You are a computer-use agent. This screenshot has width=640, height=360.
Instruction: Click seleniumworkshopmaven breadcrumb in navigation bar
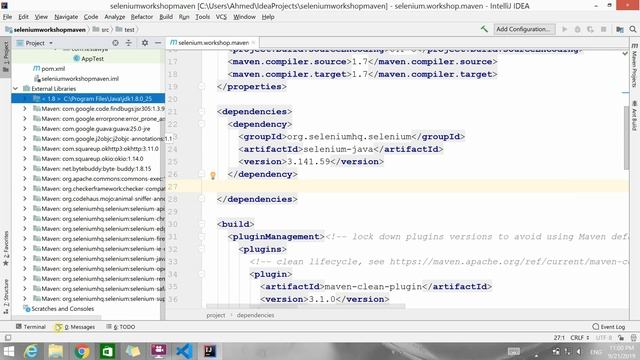coord(46,29)
